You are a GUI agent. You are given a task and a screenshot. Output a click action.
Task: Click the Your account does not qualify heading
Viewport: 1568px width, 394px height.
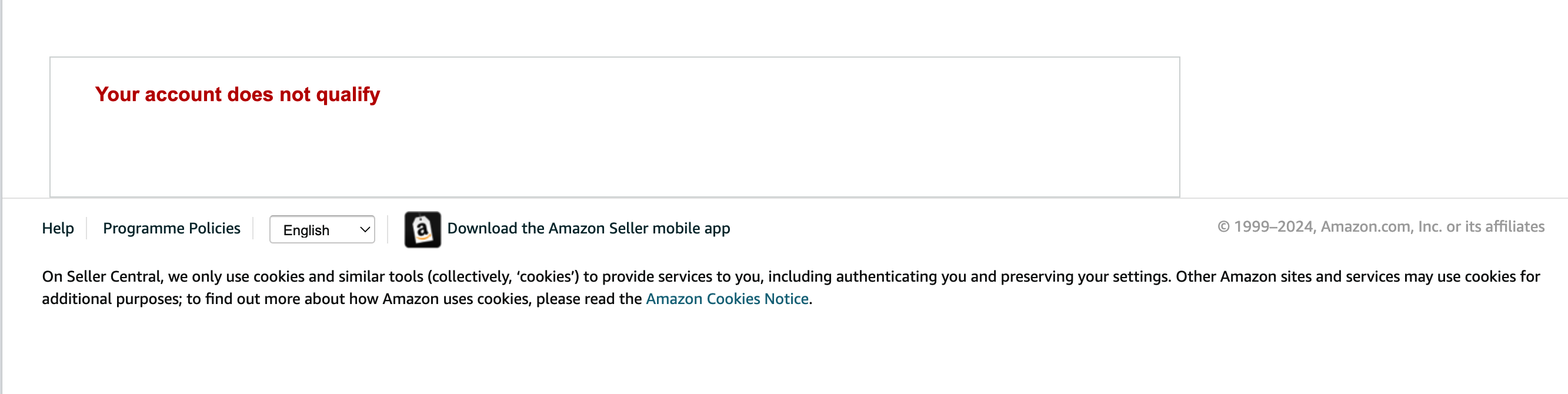click(x=238, y=95)
